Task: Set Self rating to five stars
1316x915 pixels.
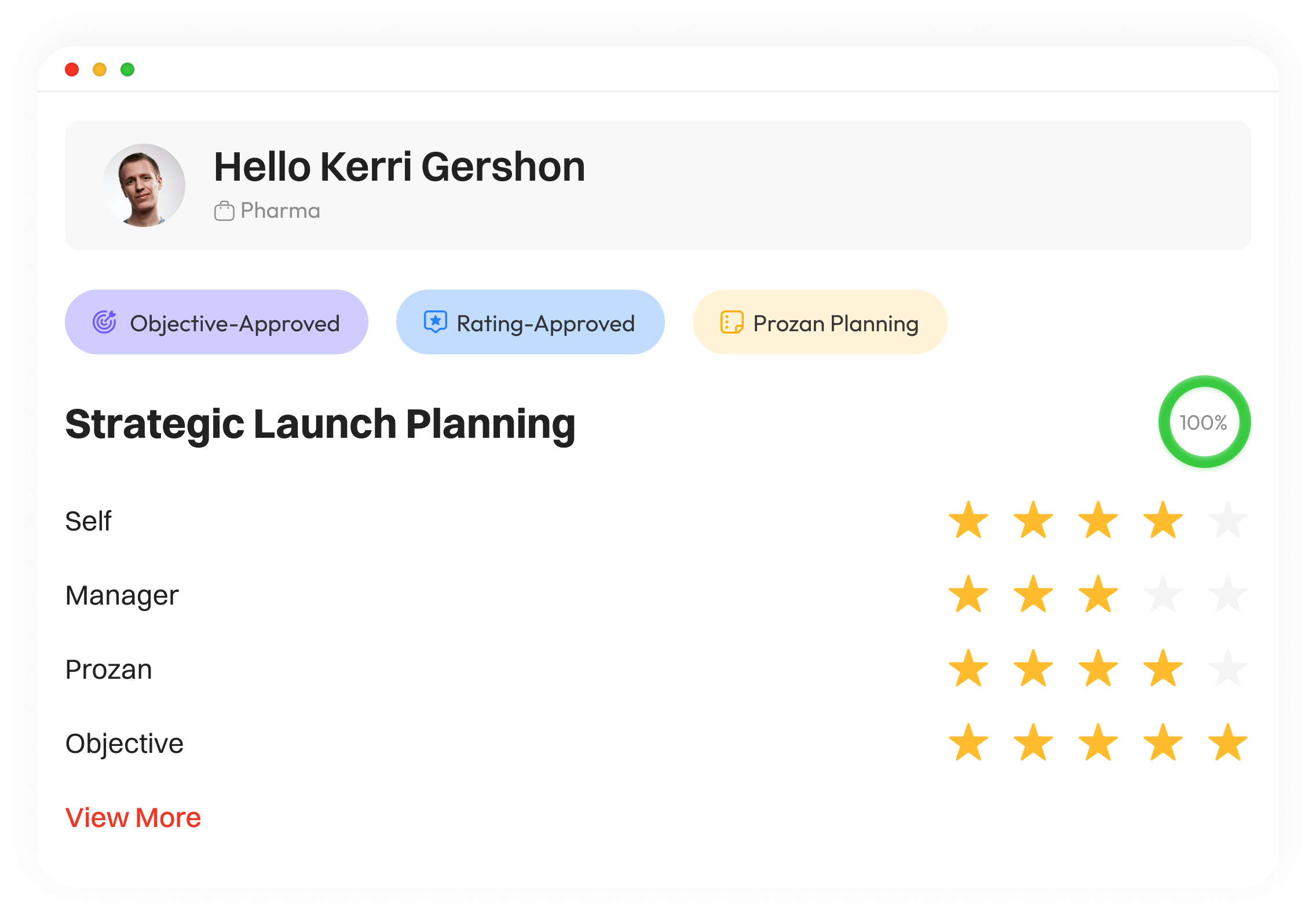Action: [x=1227, y=521]
